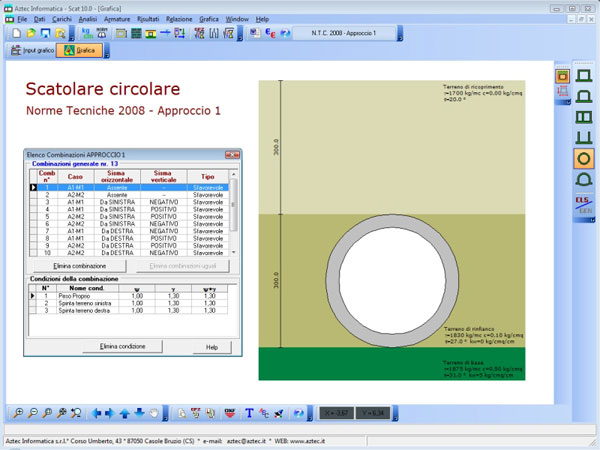Close the Elenco Combinazioni dialog
The width and height of the screenshot is (600, 450).
coord(233,155)
